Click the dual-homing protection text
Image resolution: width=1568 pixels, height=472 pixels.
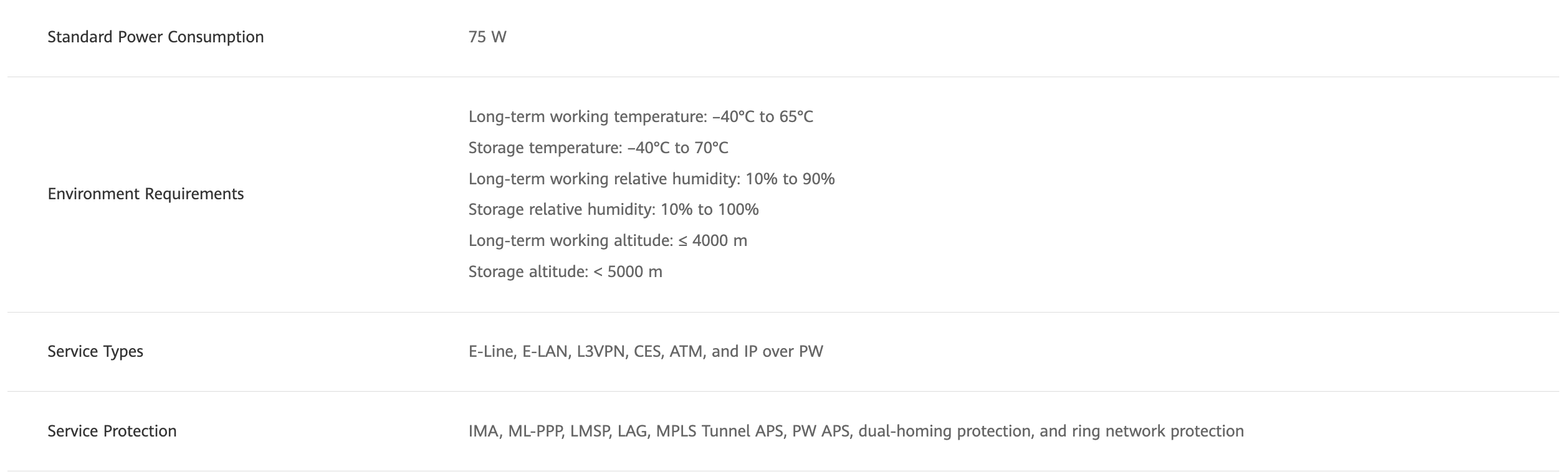944,432
